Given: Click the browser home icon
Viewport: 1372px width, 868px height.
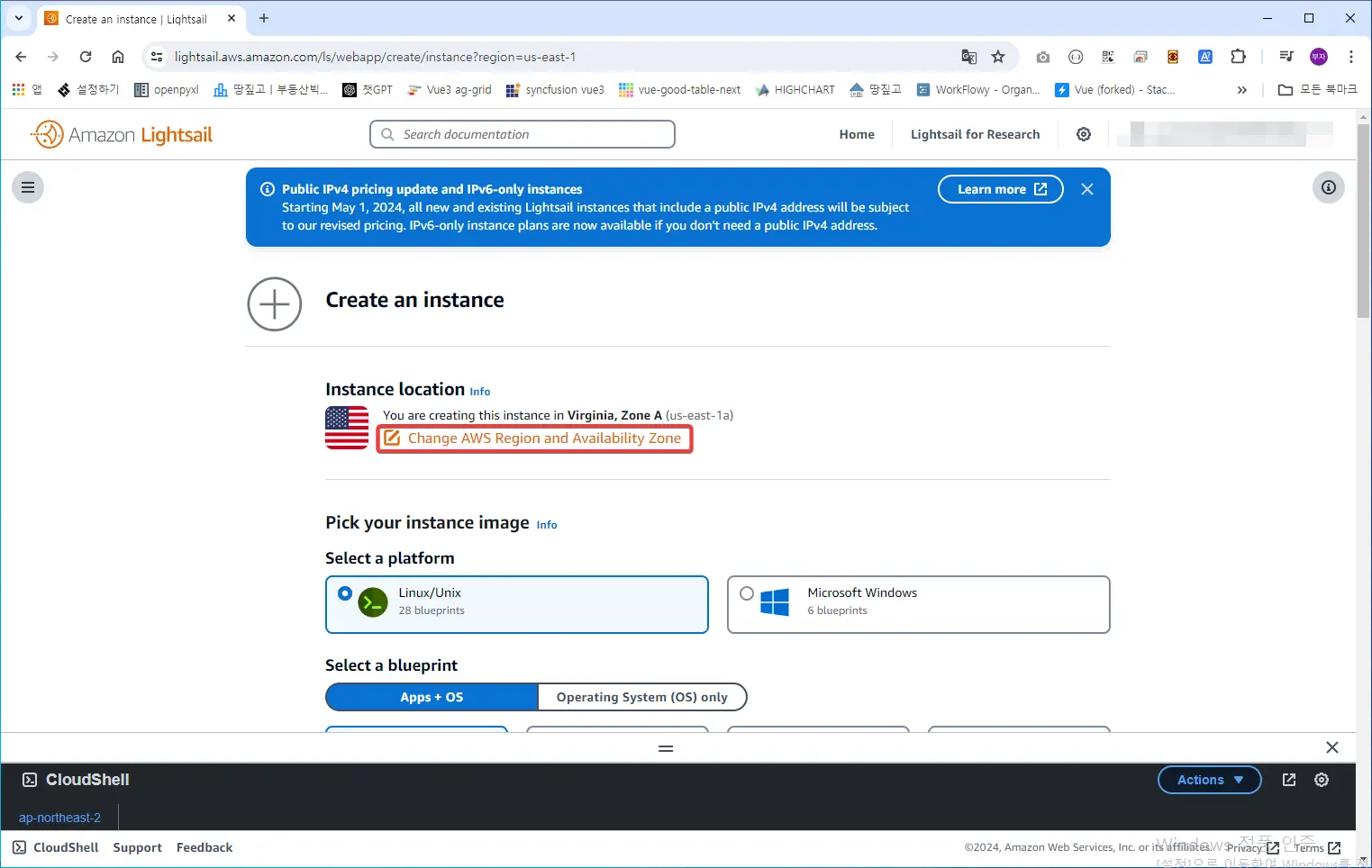Looking at the screenshot, I should (118, 57).
